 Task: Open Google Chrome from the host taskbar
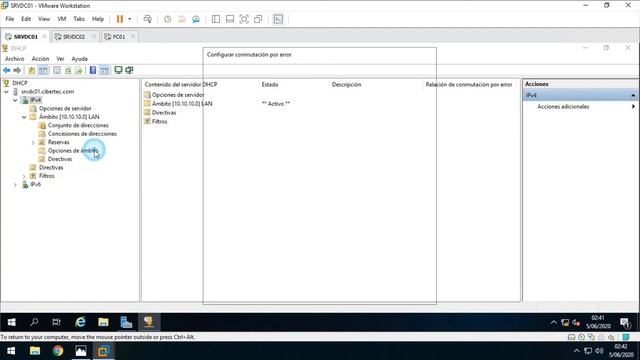[x=58, y=351]
